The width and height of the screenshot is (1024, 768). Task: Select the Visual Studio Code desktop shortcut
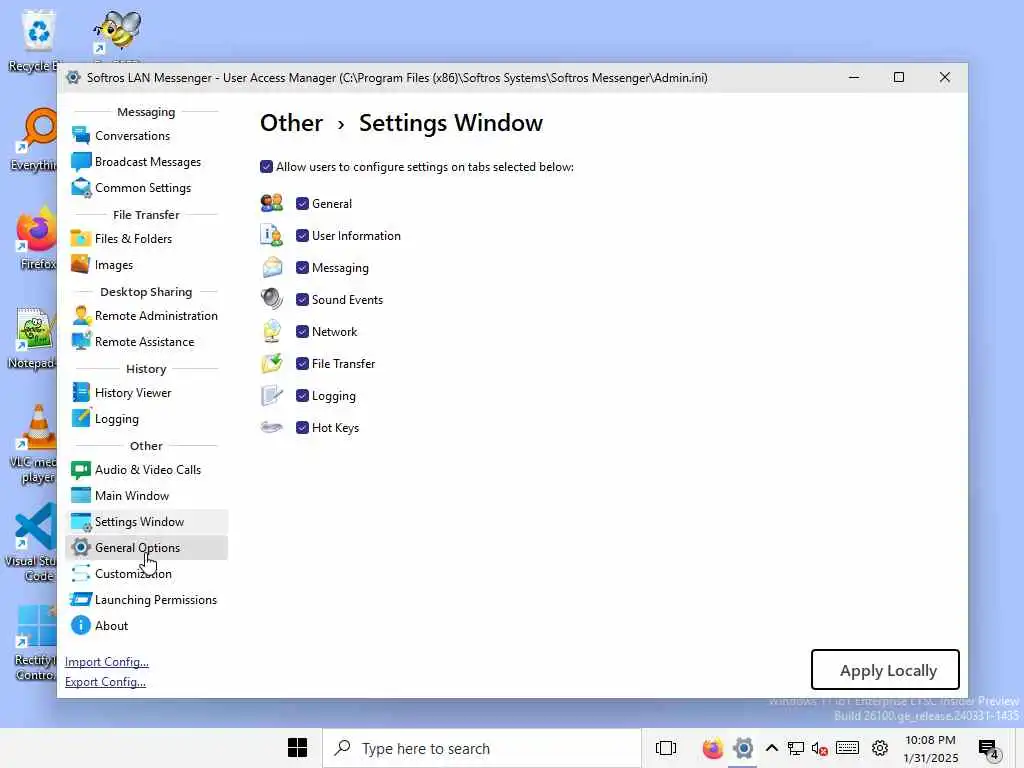(33, 543)
